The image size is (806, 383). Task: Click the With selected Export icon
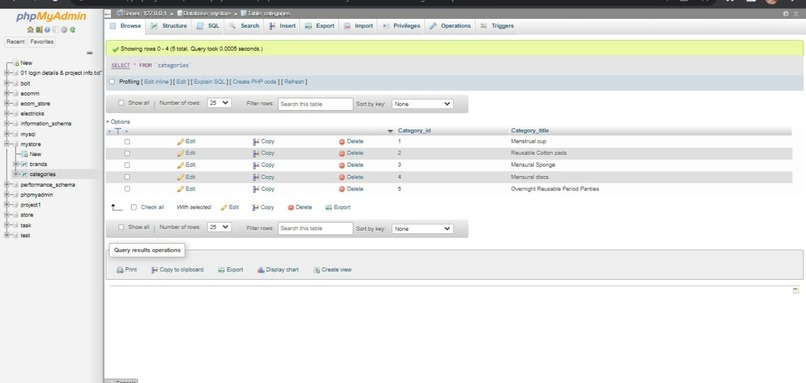coord(329,207)
